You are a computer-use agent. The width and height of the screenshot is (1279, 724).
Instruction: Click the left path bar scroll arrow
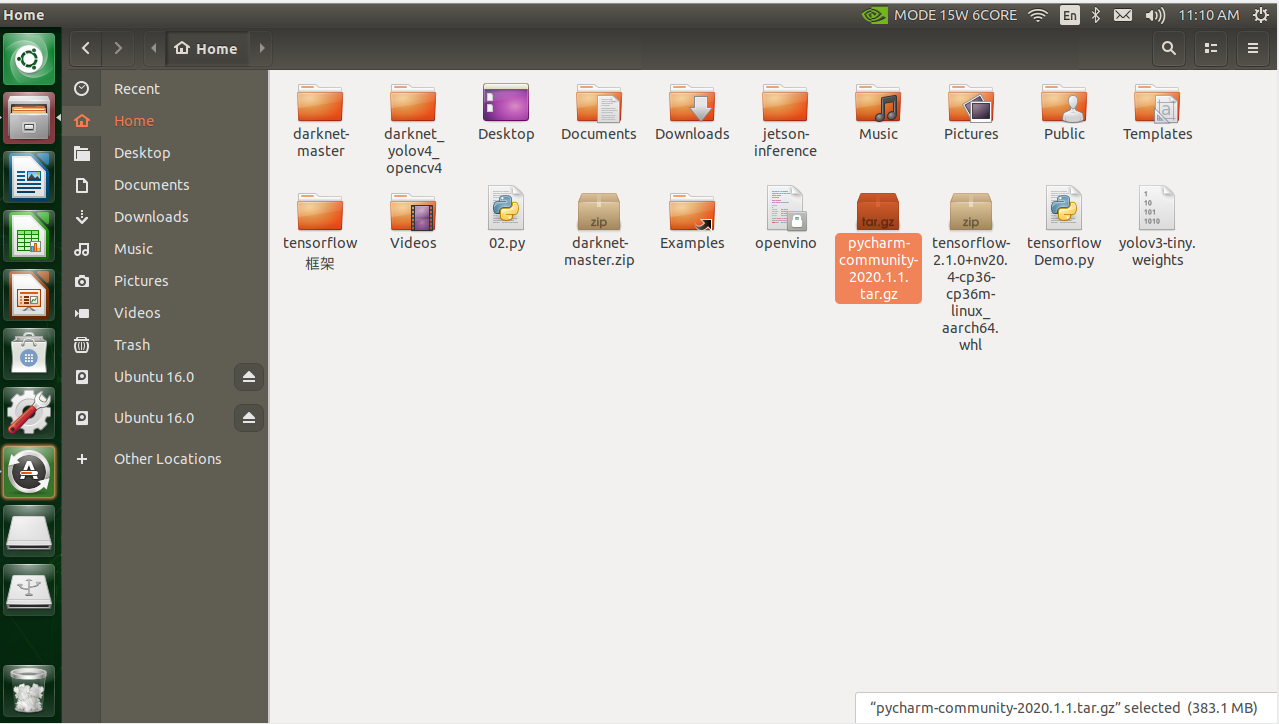(154, 48)
